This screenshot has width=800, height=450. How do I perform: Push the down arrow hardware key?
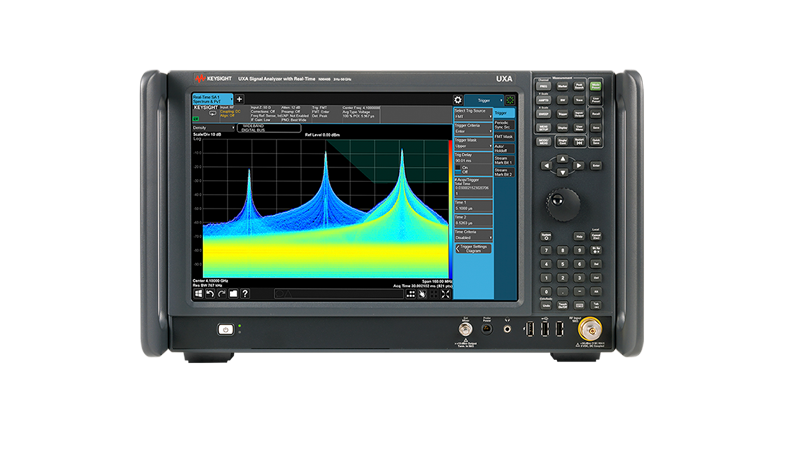point(562,172)
